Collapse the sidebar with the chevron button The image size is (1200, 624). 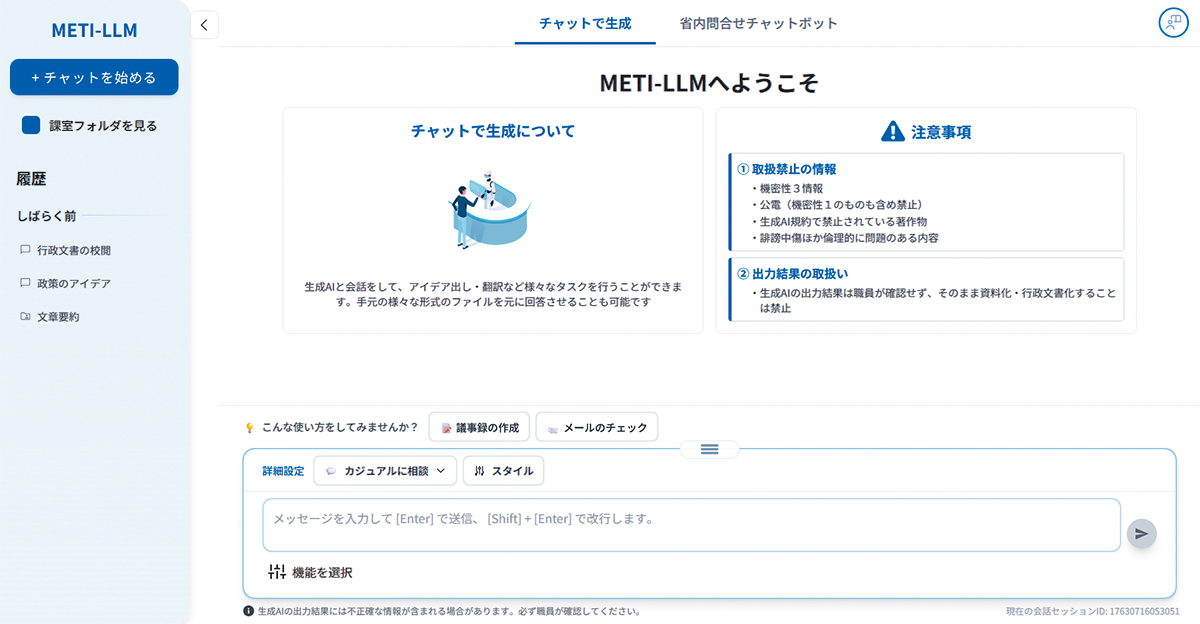(204, 24)
